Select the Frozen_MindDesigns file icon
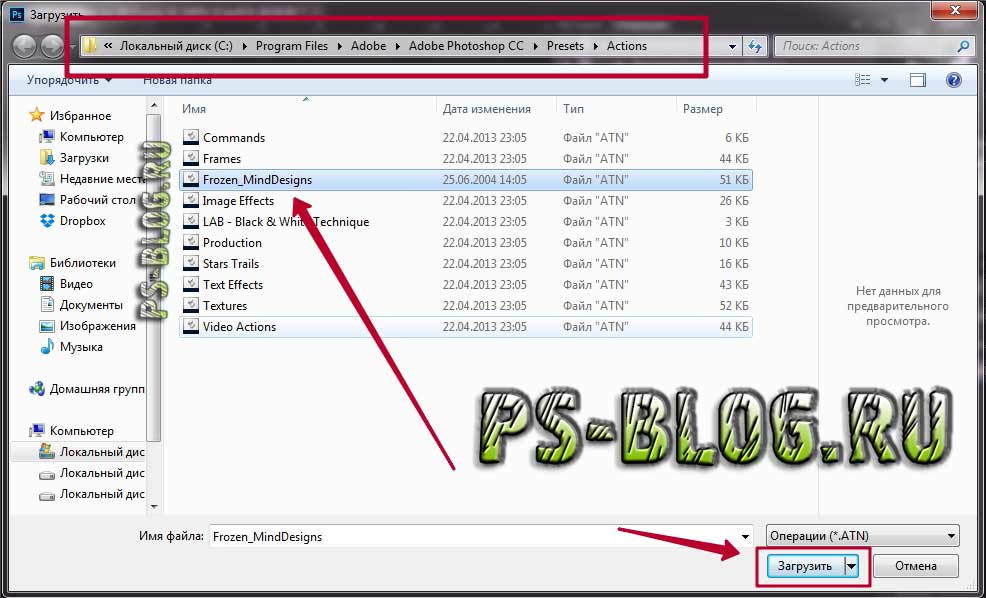 pos(191,179)
